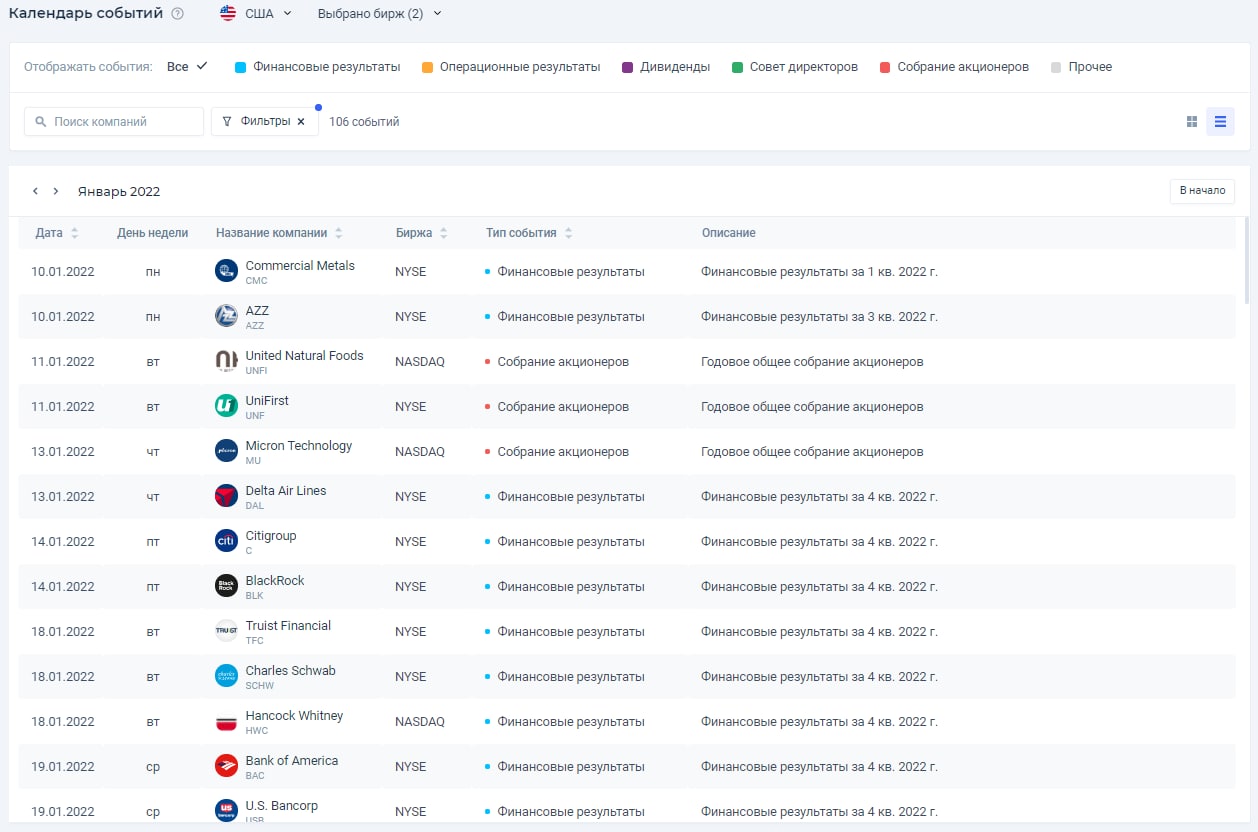1258x832 pixels.
Task: Open the Citigroup company link
Action: pyautogui.click(x=271, y=536)
